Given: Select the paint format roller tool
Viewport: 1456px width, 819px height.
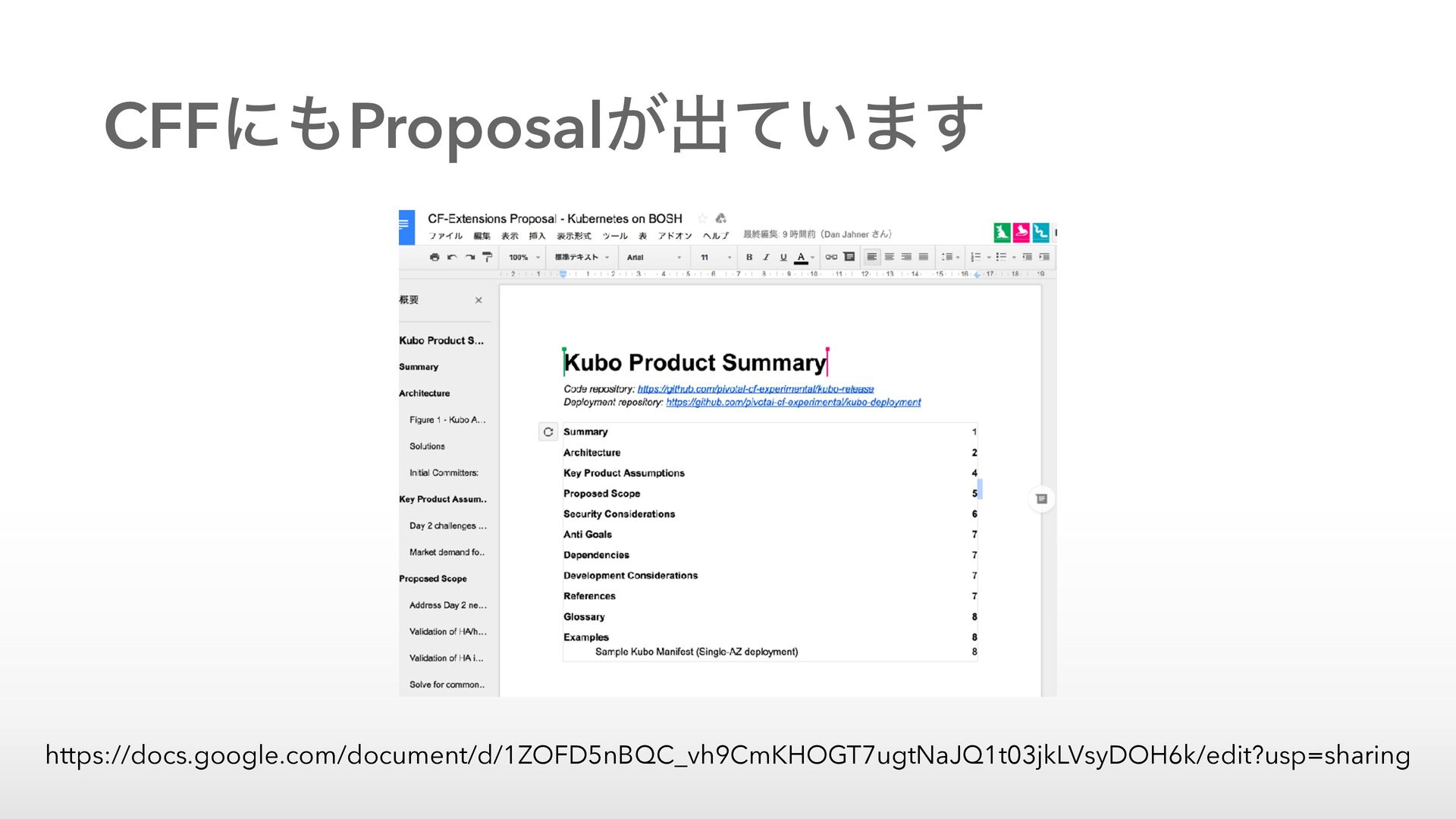Looking at the screenshot, I should 488,257.
